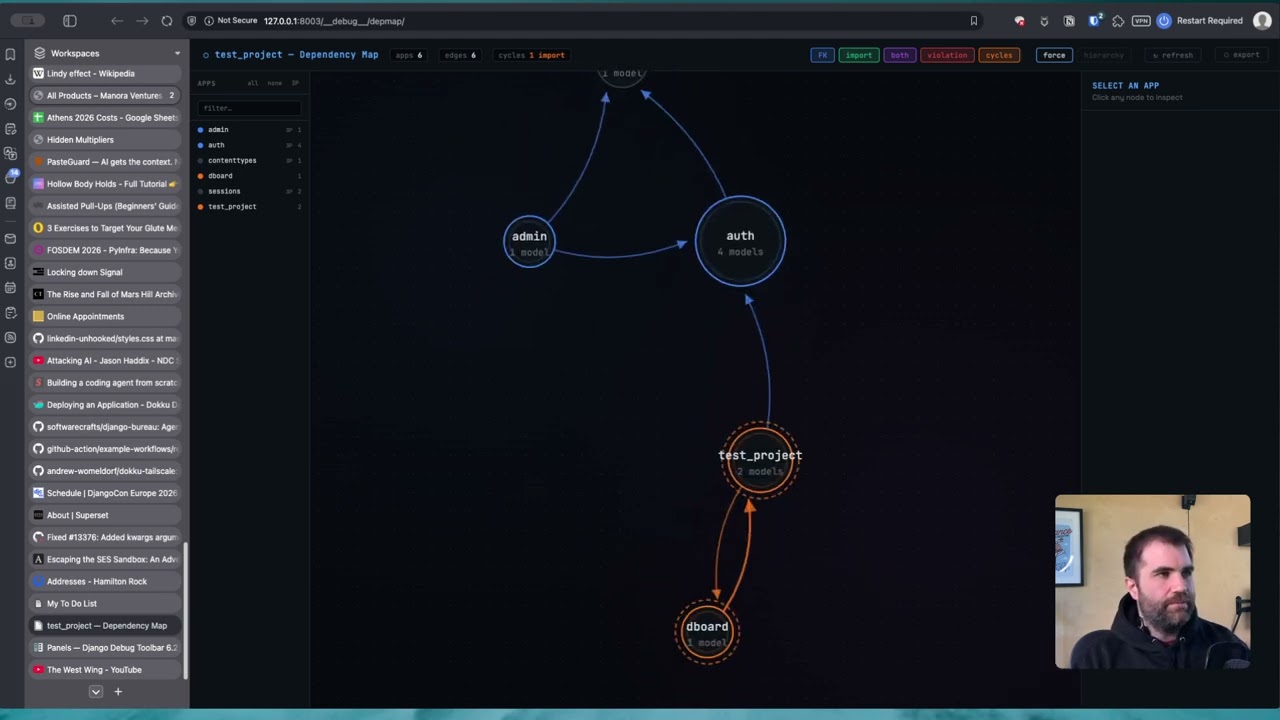
Task: Select all apps with the 'all' link
Action: (x=252, y=83)
